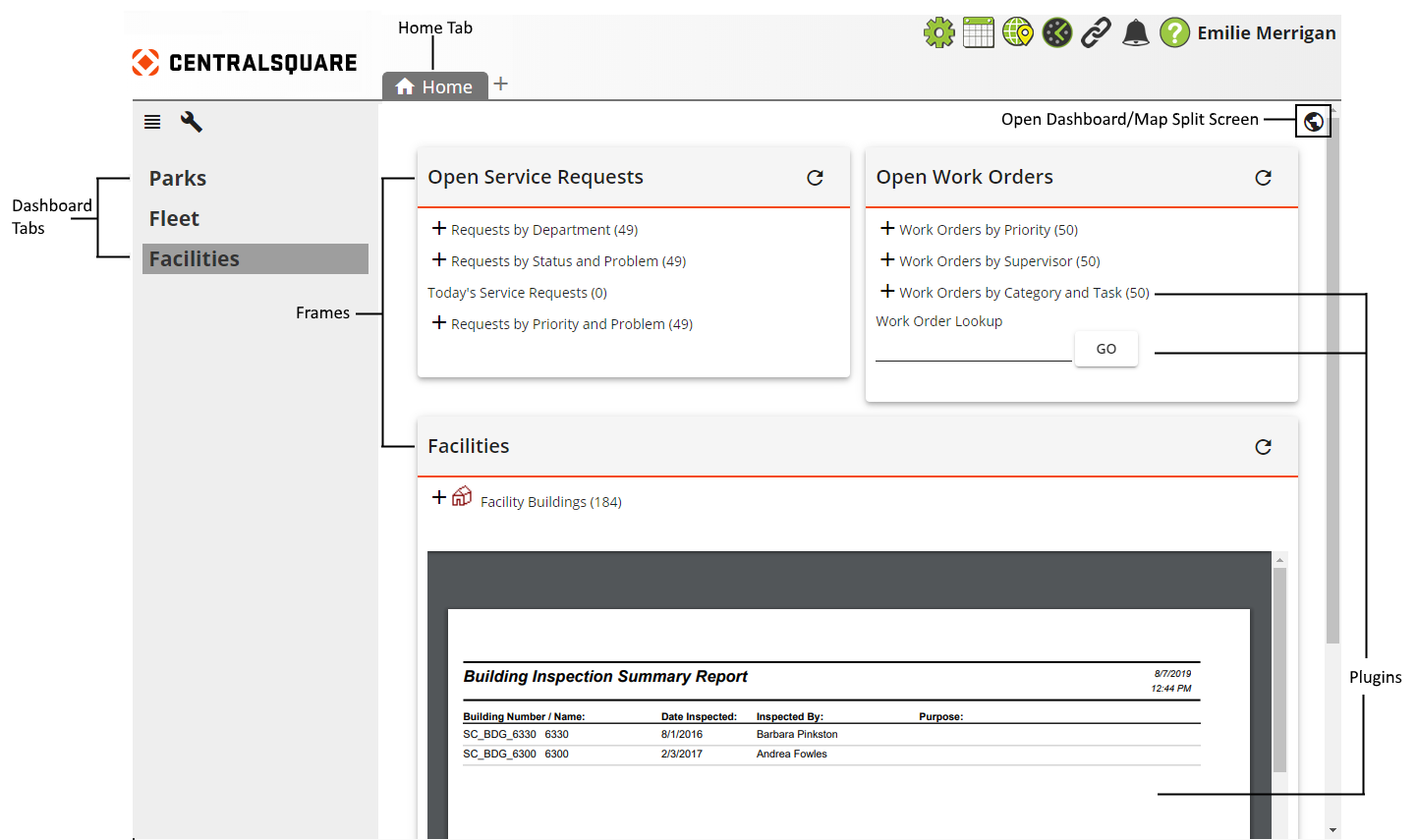
Task: Expand Requests by Status and Problem
Action: point(439,259)
